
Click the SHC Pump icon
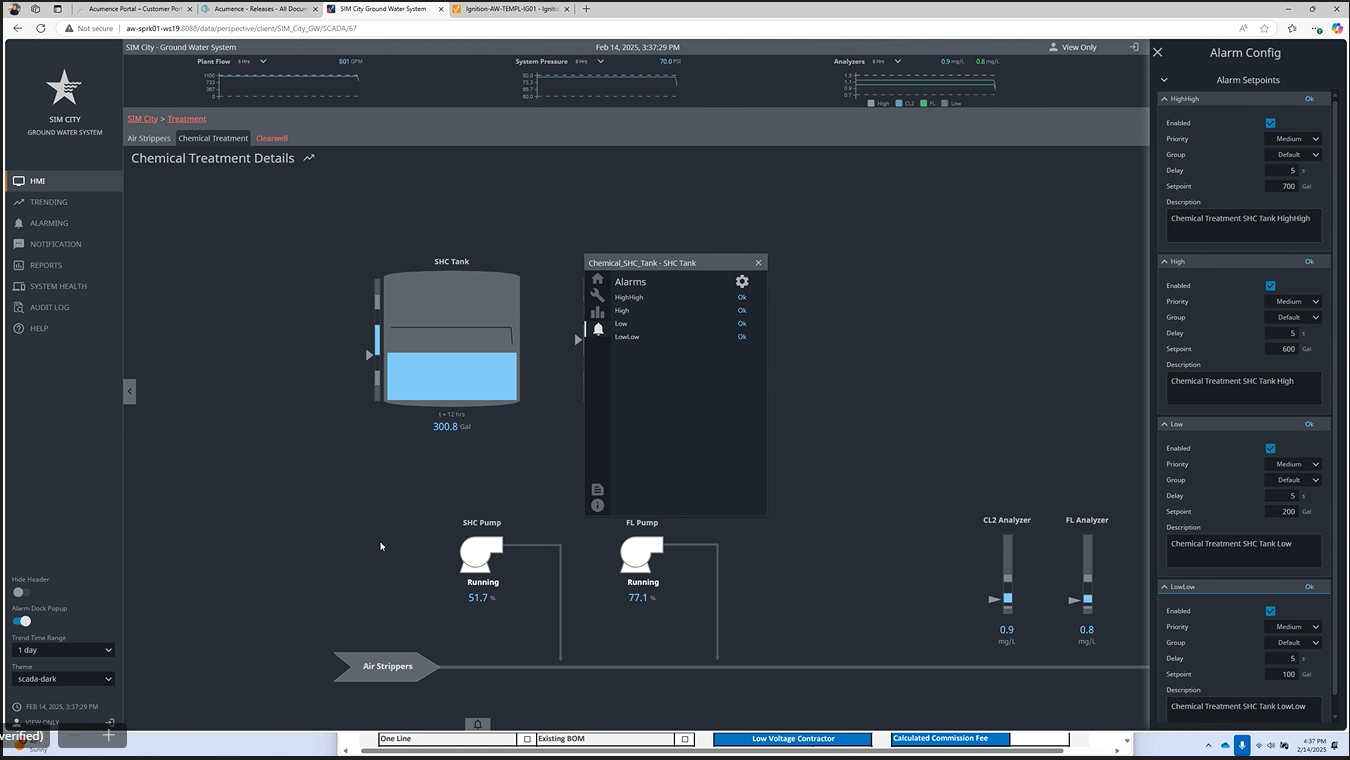481,554
